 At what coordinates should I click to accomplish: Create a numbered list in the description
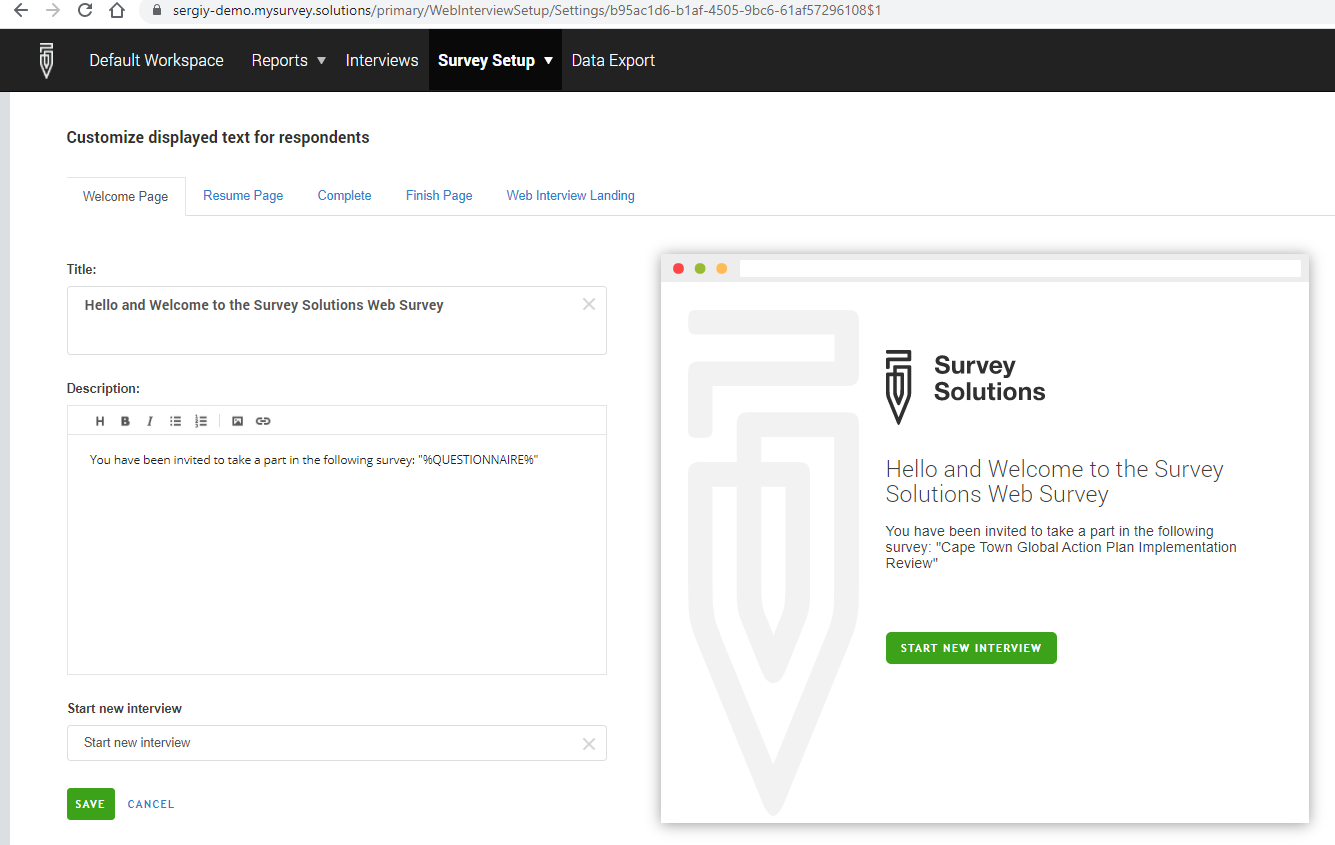coord(200,420)
